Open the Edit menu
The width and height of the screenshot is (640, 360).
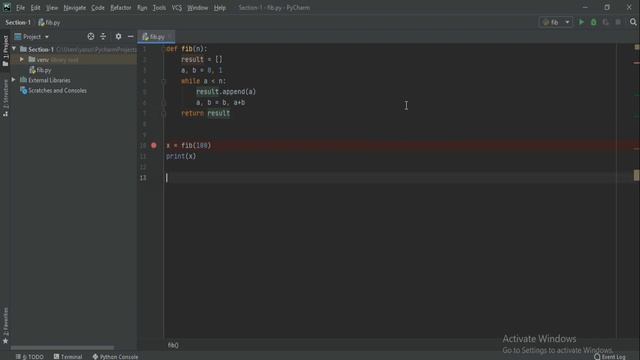[x=36, y=8]
